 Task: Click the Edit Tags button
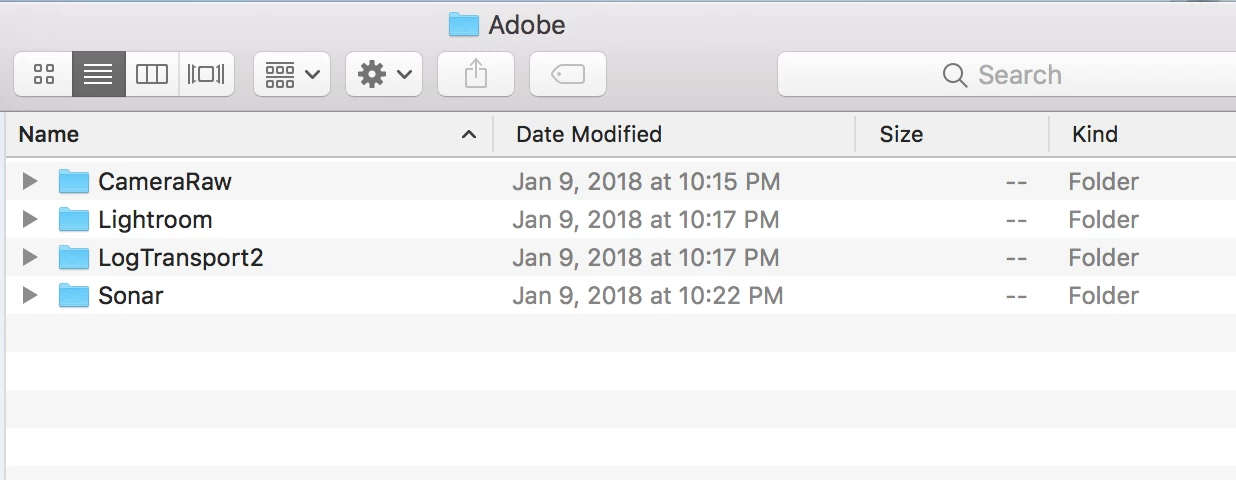[x=568, y=74]
